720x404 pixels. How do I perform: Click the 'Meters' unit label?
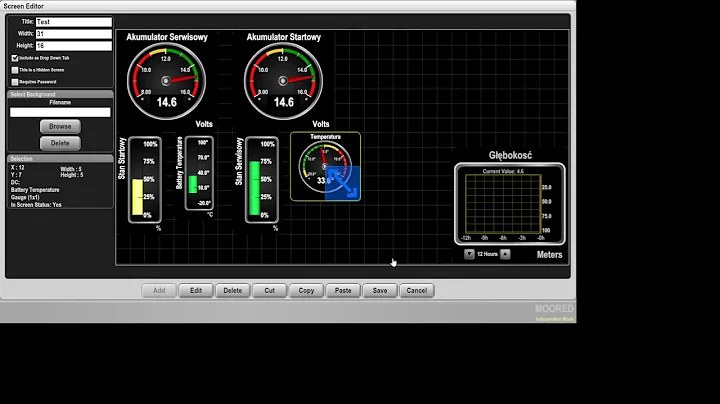point(550,255)
